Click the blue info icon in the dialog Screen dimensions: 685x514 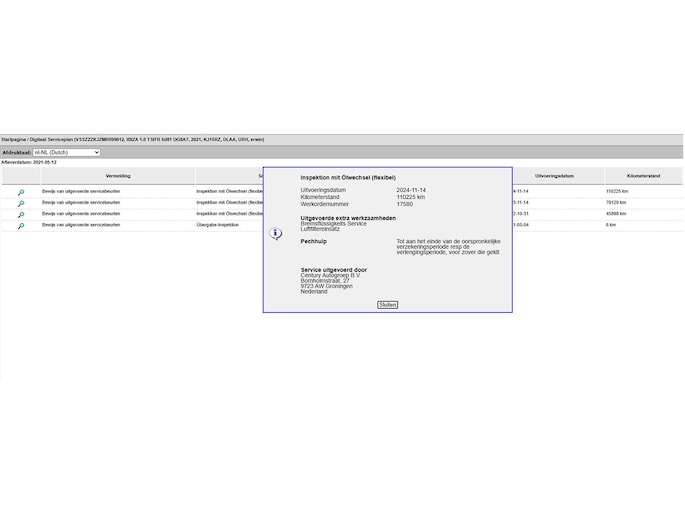(276, 234)
